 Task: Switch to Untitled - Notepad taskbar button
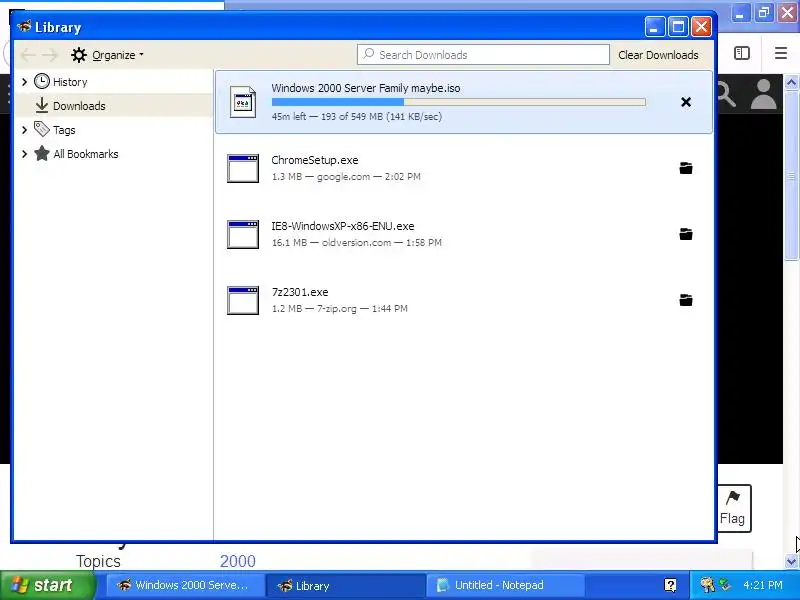pos(505,585)
